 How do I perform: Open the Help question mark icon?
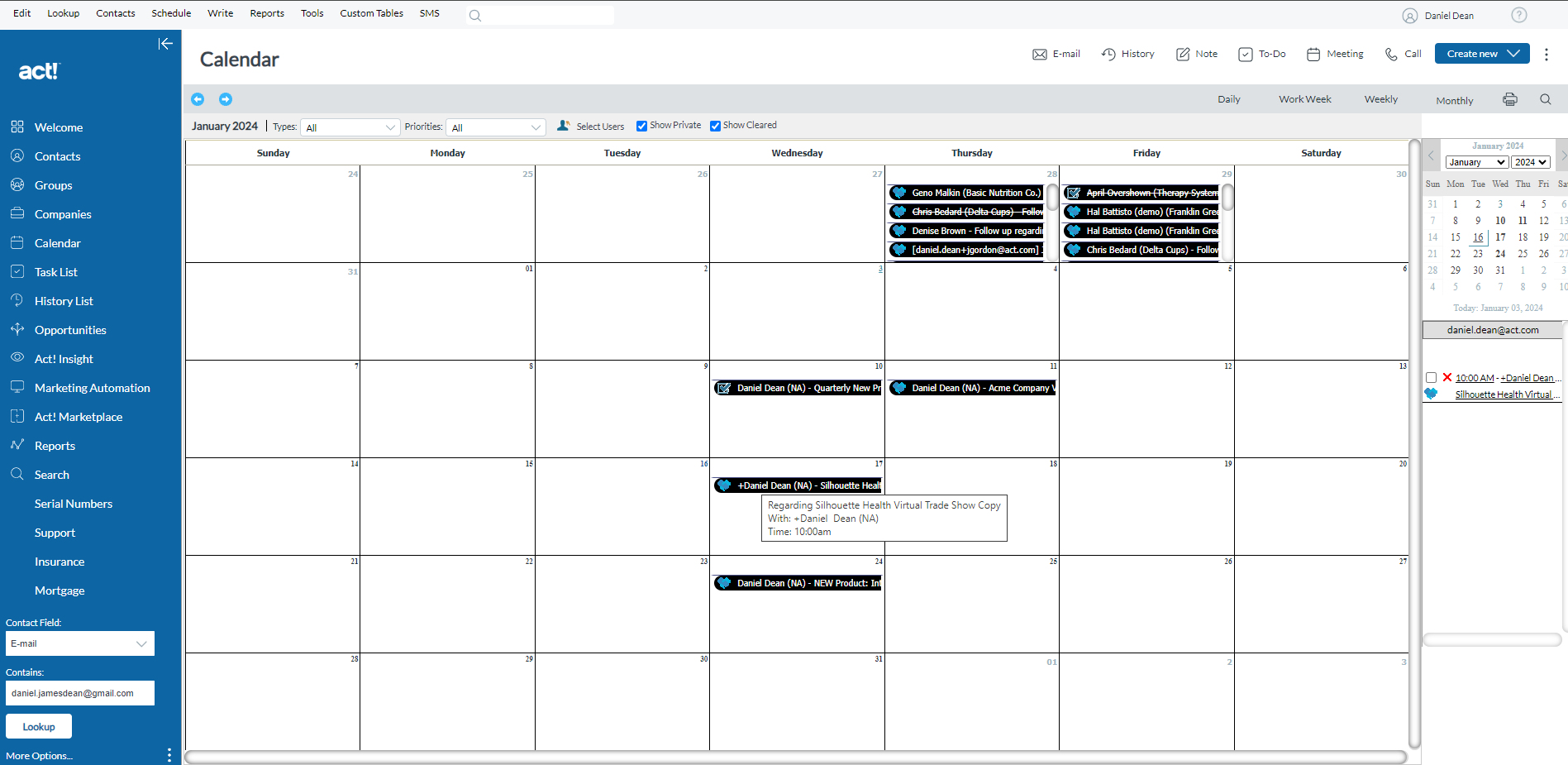[1519, 15]
